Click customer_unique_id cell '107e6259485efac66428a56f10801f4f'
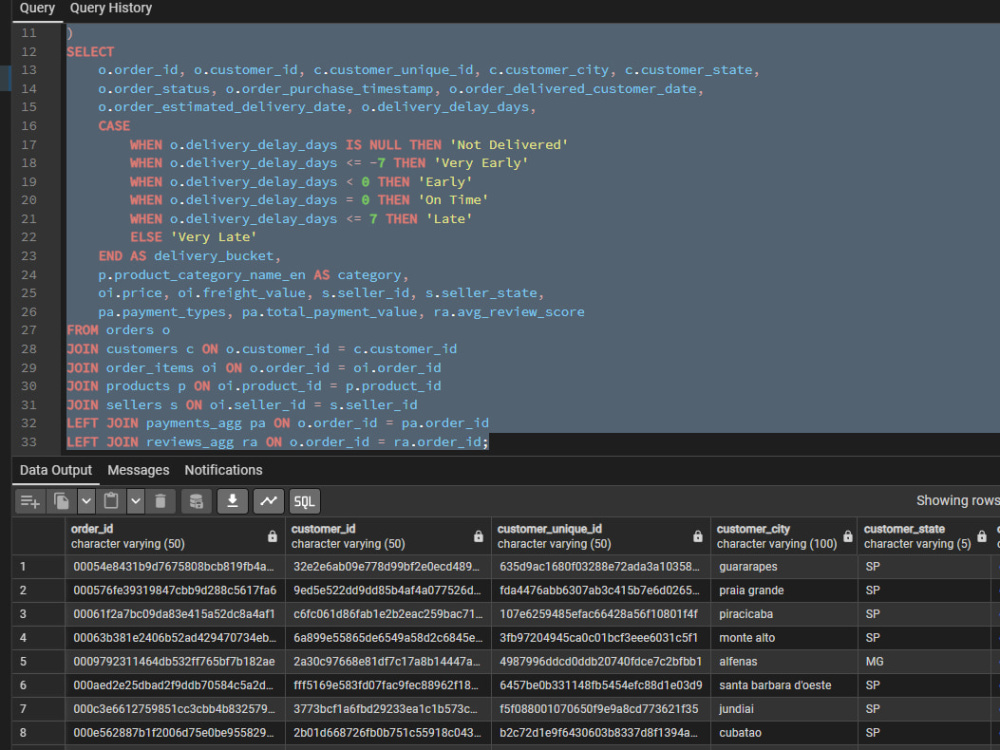The width and height of the screenshot is (1000, 750). (x=601, y=614)
